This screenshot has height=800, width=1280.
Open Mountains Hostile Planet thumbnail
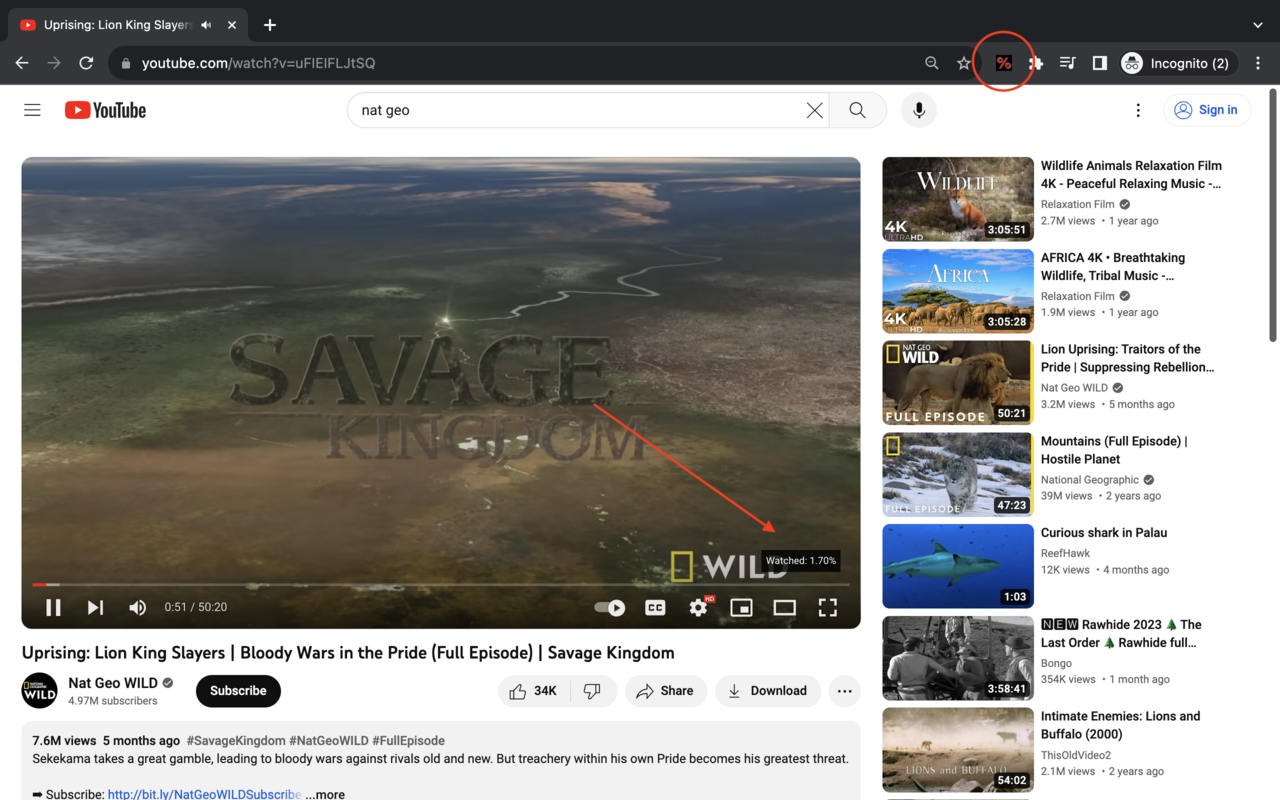(958, 474)
